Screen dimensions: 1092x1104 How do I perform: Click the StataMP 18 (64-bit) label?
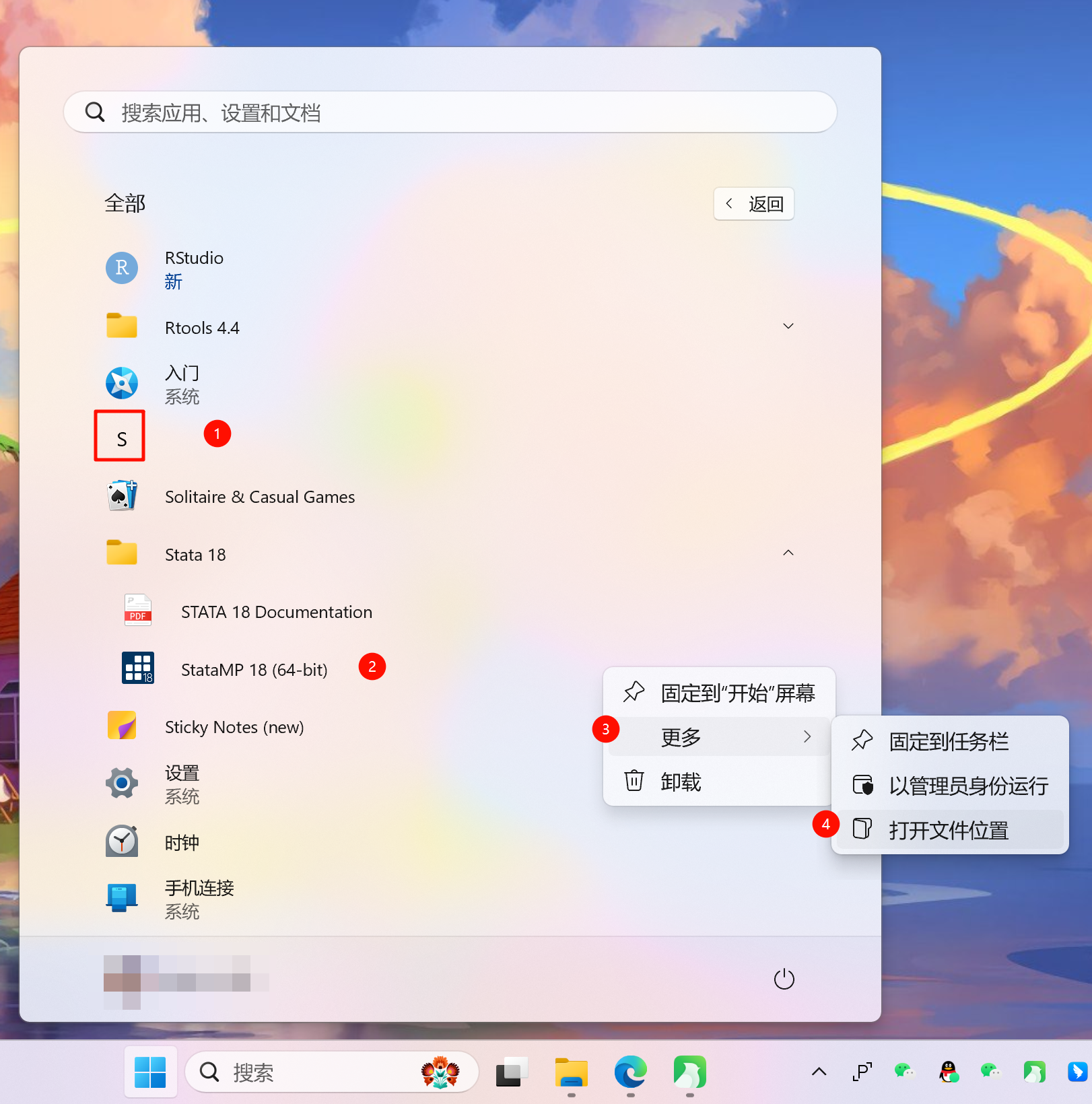[254, 670]
